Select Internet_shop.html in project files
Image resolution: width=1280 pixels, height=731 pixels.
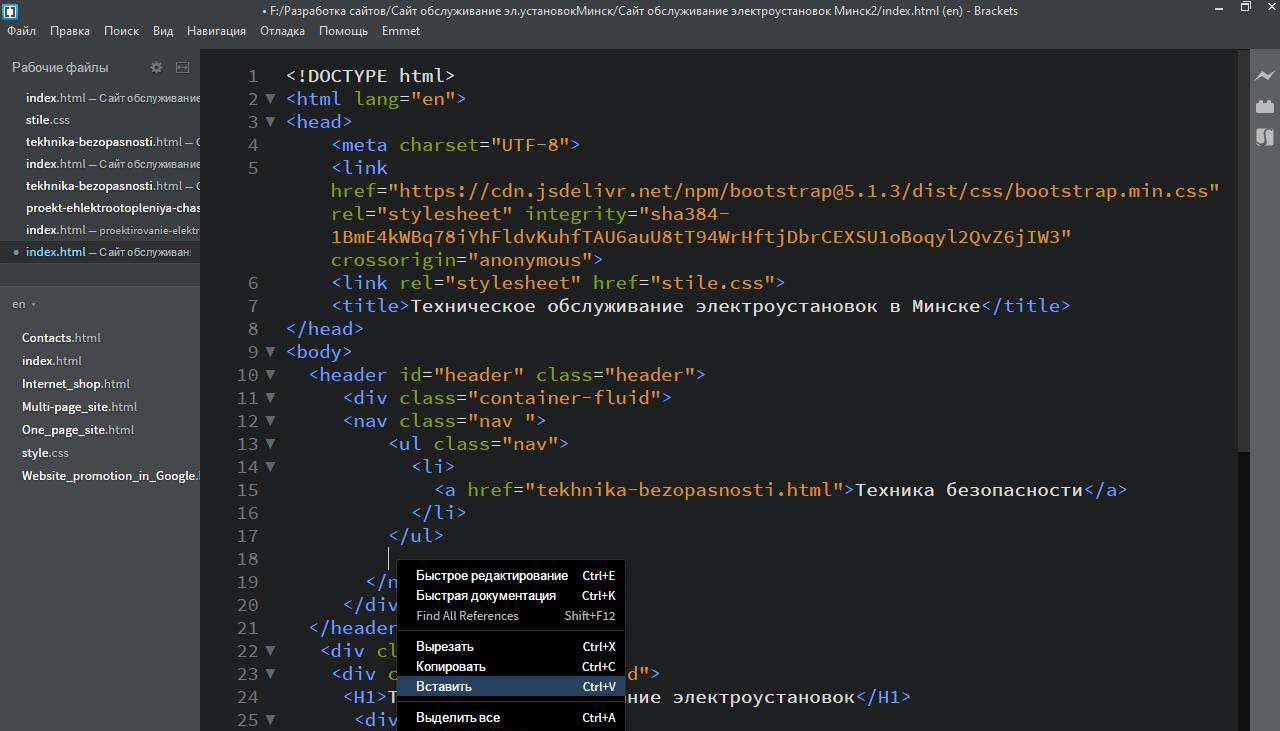click(75, 384)
